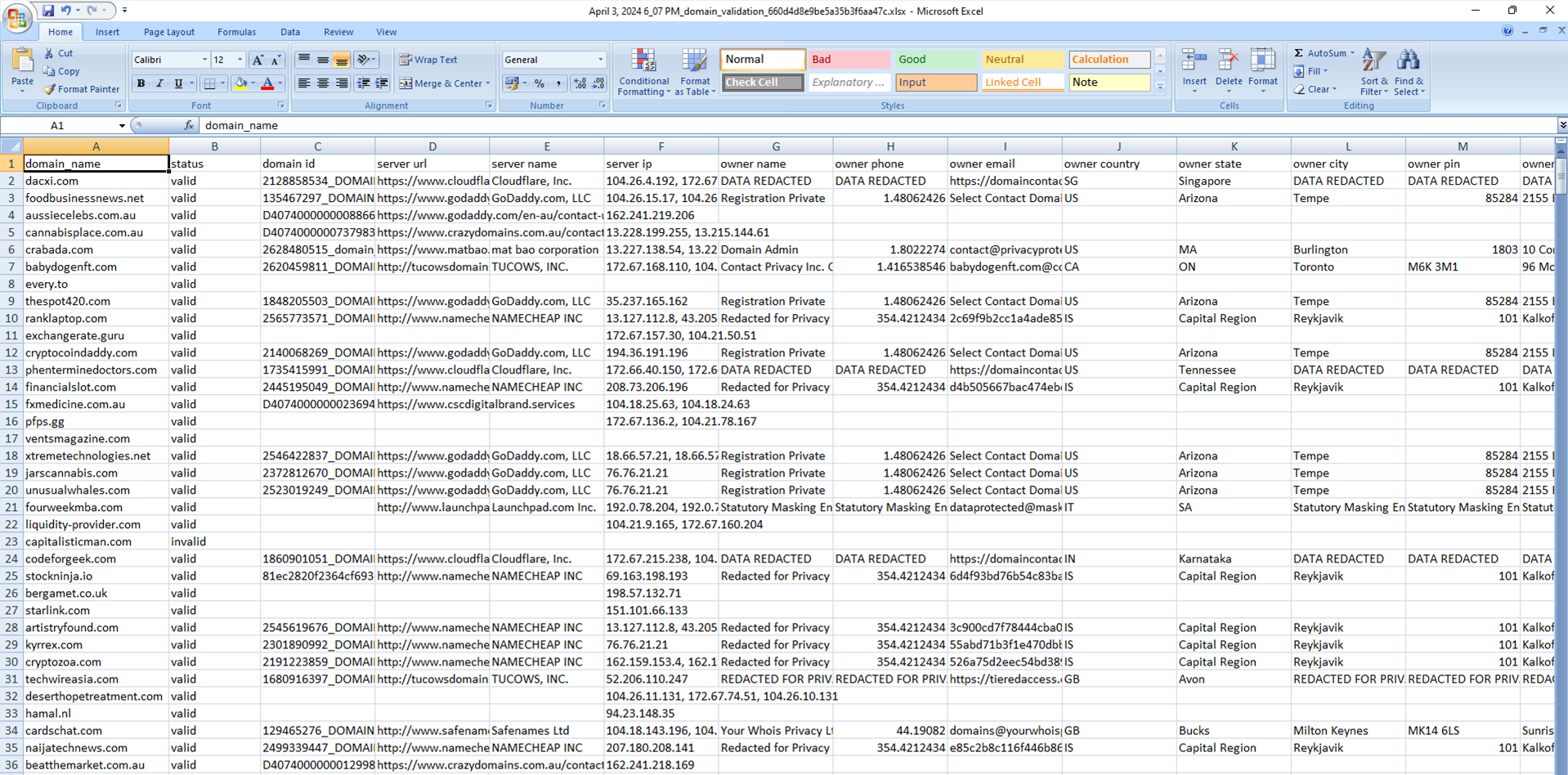Expand the Name Box dropdown arrow
Screen dimensions: 1568x775
point(122,126)
